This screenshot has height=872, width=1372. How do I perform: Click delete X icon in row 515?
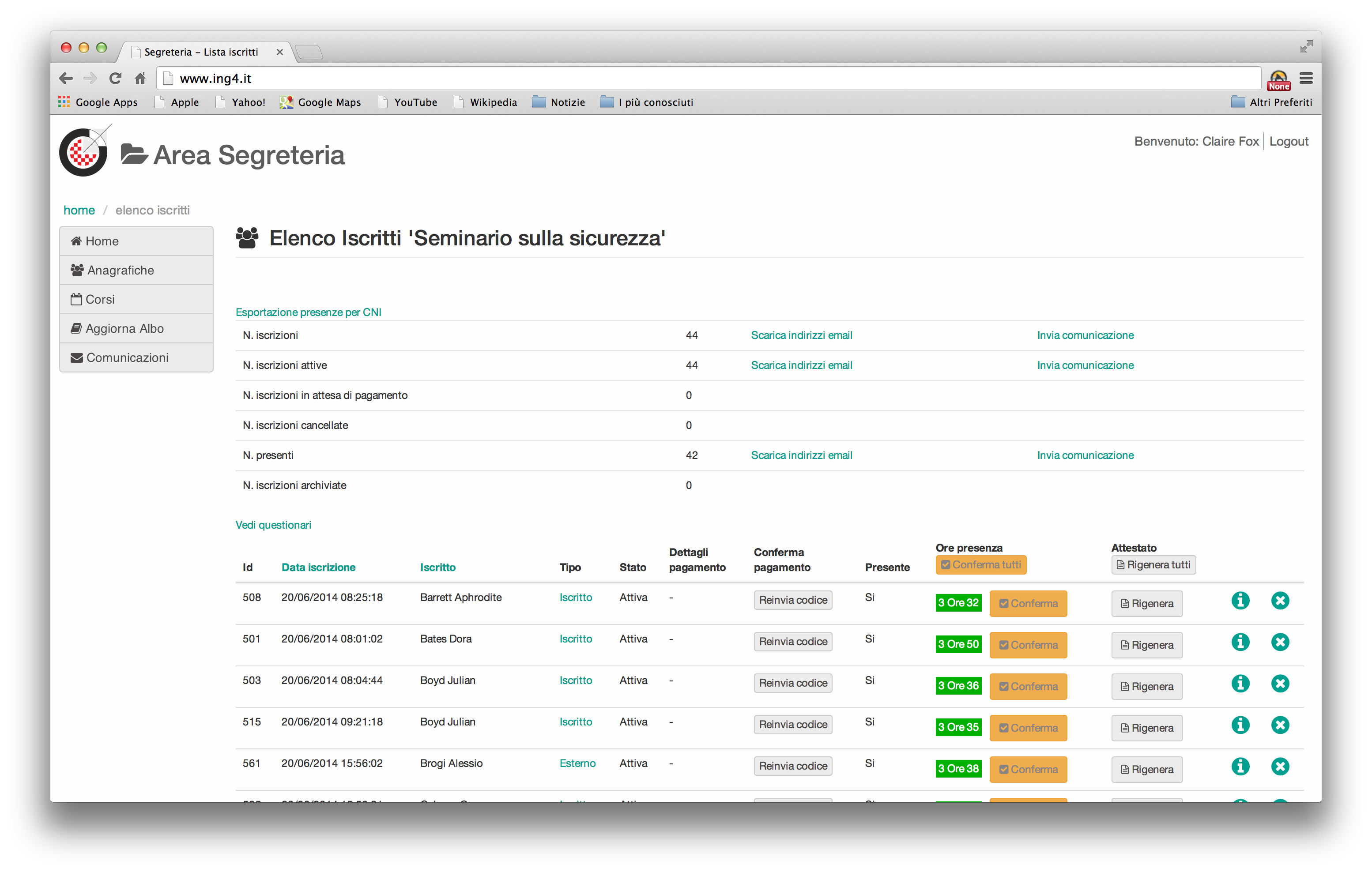[1280, 725]
